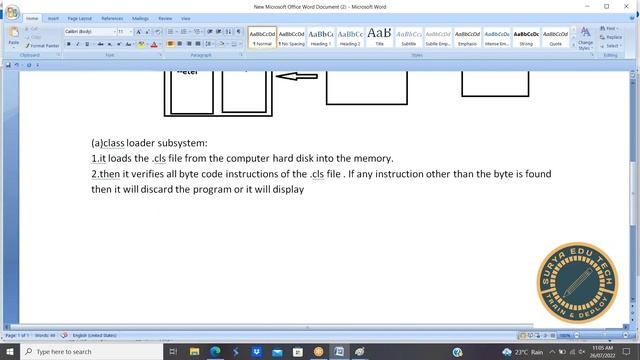Screen dimensions: 640x360
Task: Open the Select dropdown in Editing
Action: [x=611, y=46]
